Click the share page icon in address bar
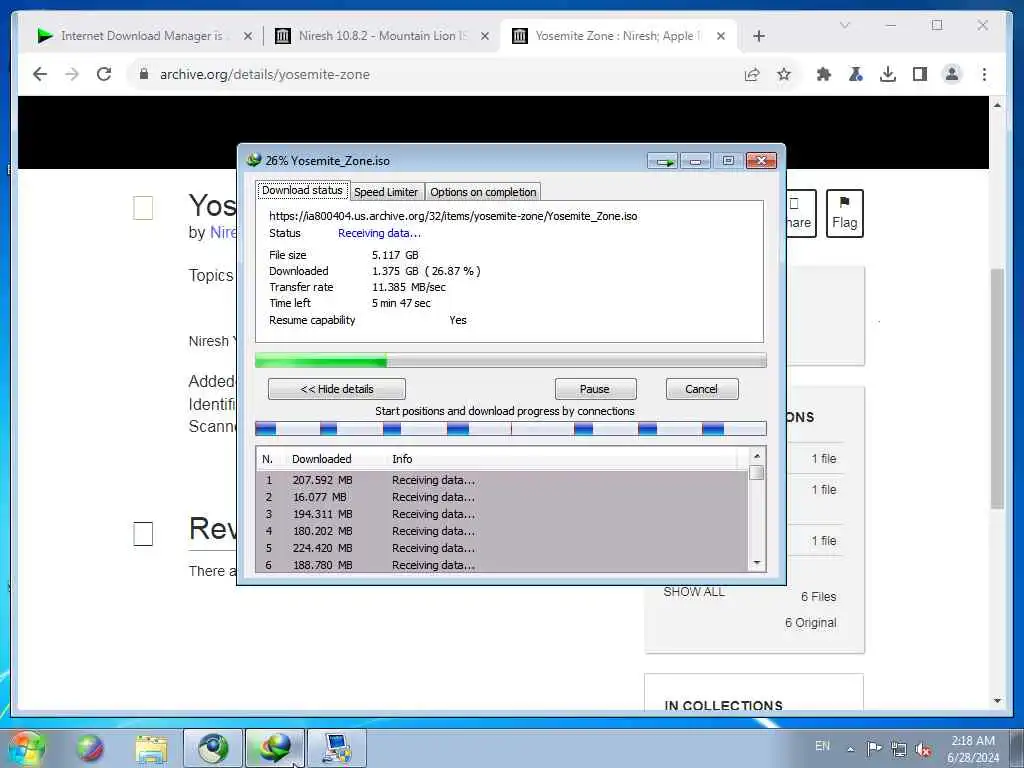Image resolution: width=1024 pixels, height=768 pixels. pos(752,74)
